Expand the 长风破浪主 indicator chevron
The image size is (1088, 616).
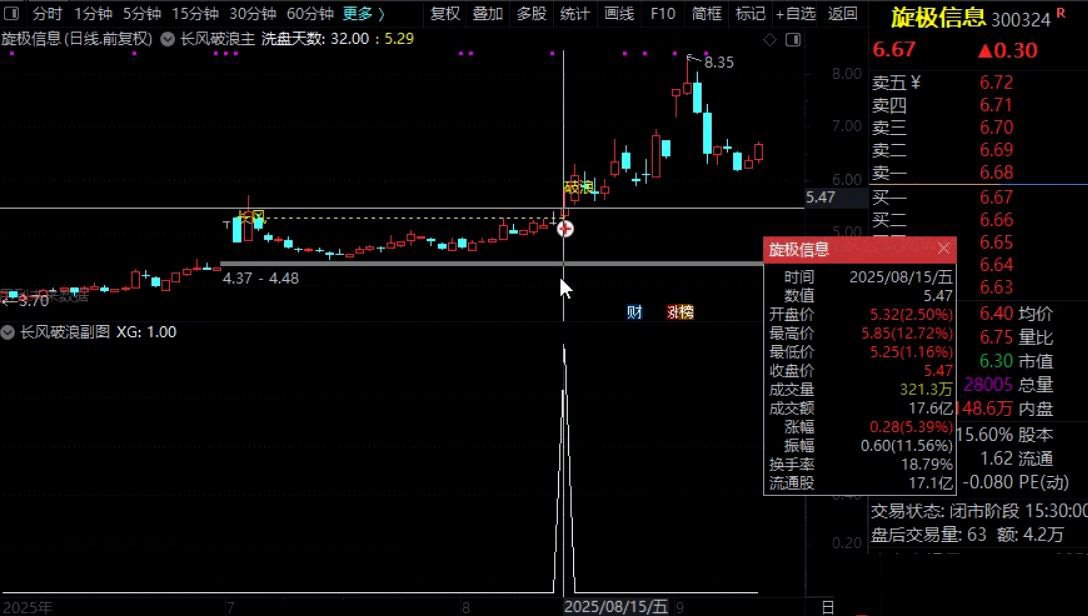tap(167, 39)
